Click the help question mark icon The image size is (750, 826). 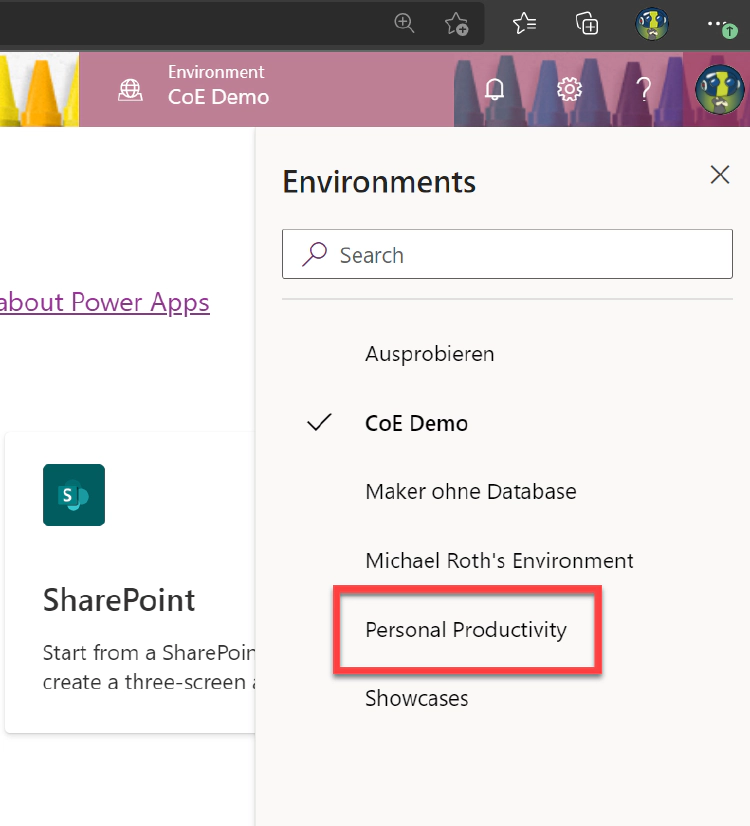point(644,90)
